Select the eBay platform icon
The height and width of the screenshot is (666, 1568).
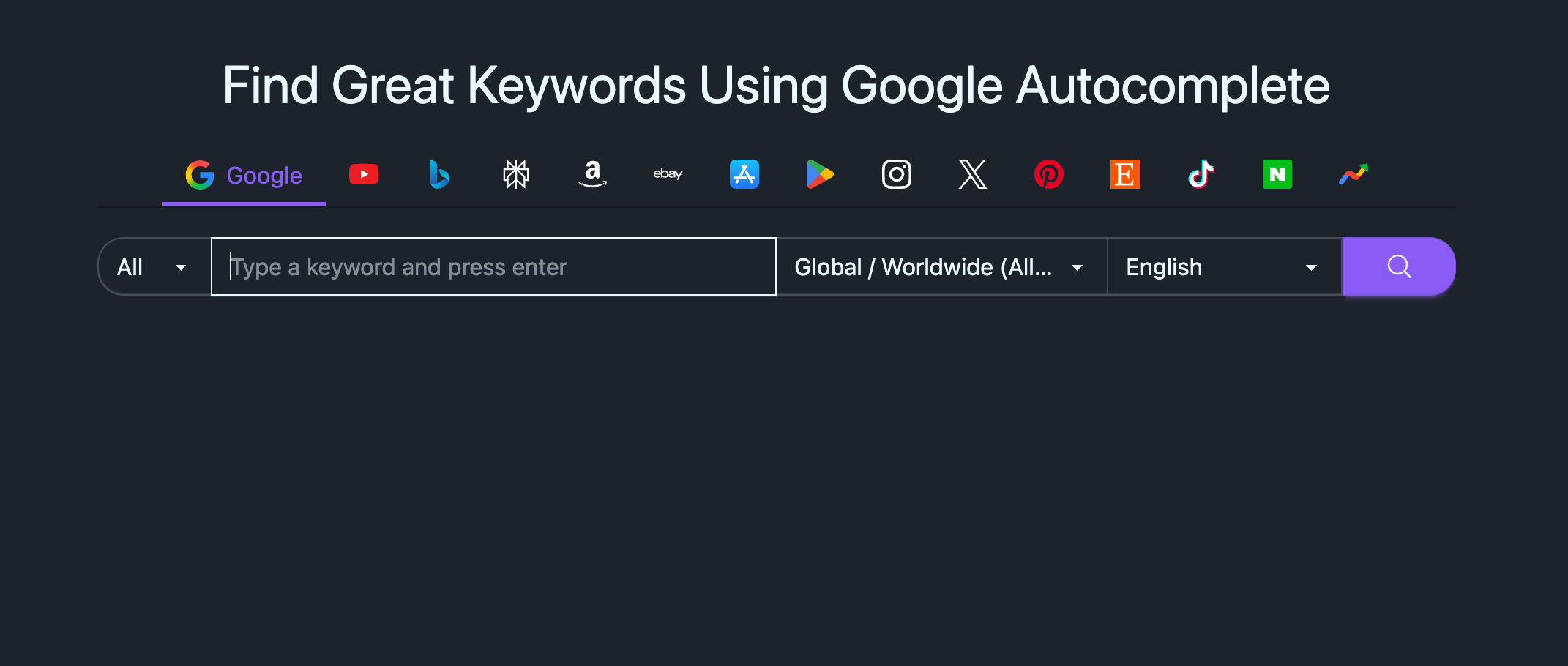(668, 174)
